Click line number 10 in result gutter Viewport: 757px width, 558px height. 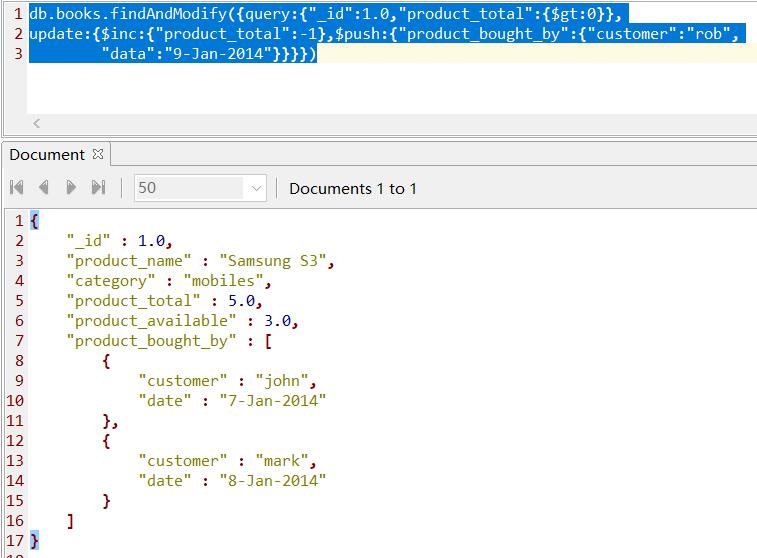tap(14, 401)
